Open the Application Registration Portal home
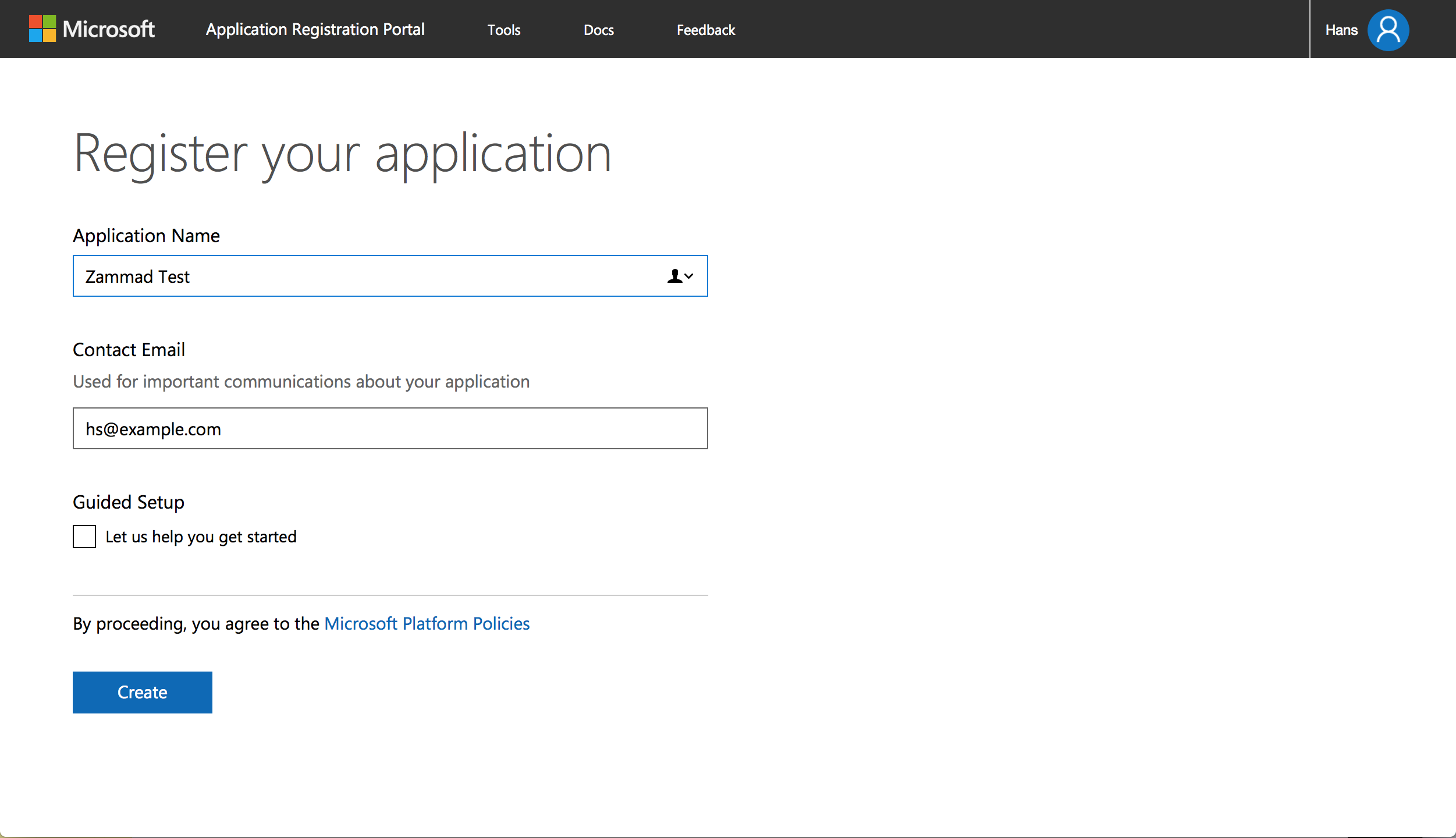This screenshot has height=838, width=1456. 315,30
